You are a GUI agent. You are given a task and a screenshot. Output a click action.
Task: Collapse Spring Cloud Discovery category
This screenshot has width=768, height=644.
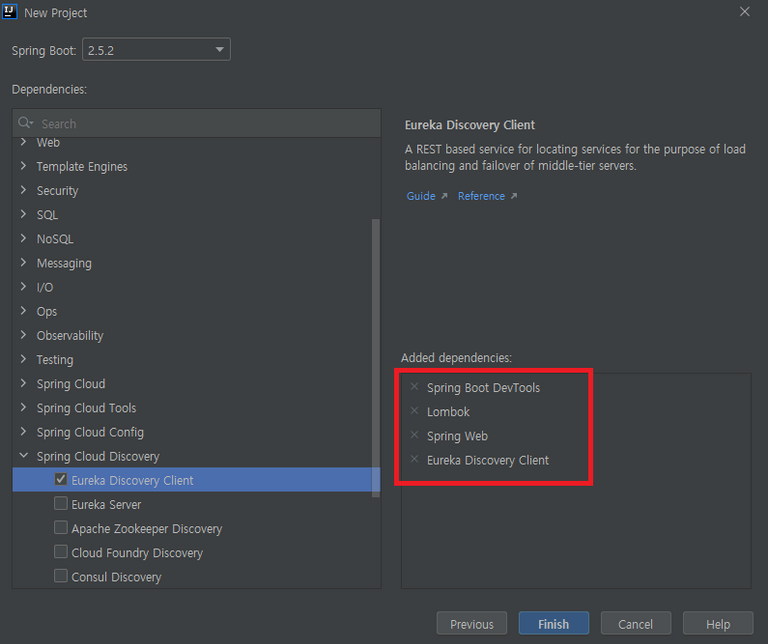(23, 455)
